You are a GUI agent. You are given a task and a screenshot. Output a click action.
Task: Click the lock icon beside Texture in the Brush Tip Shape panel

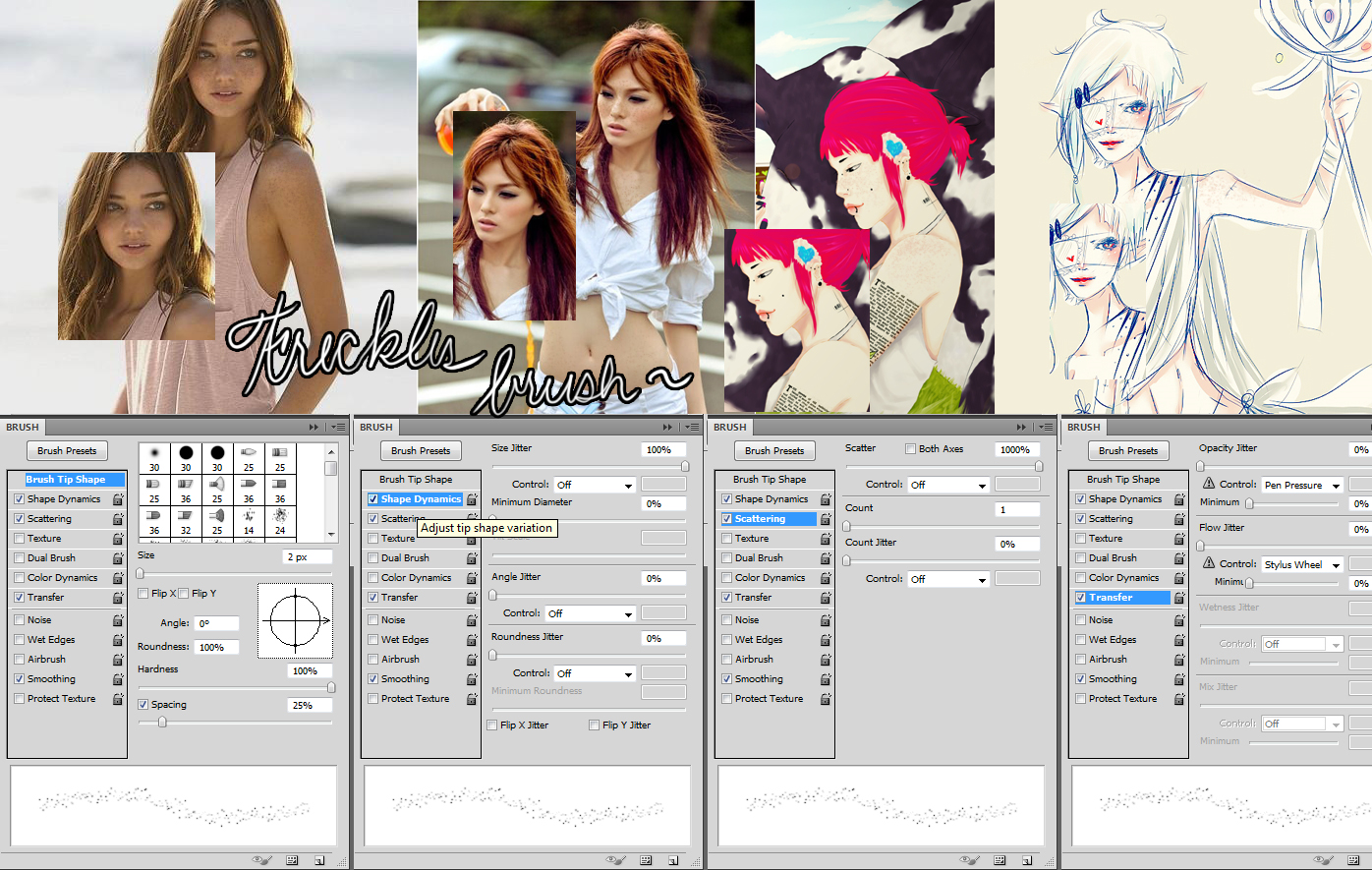118,539
